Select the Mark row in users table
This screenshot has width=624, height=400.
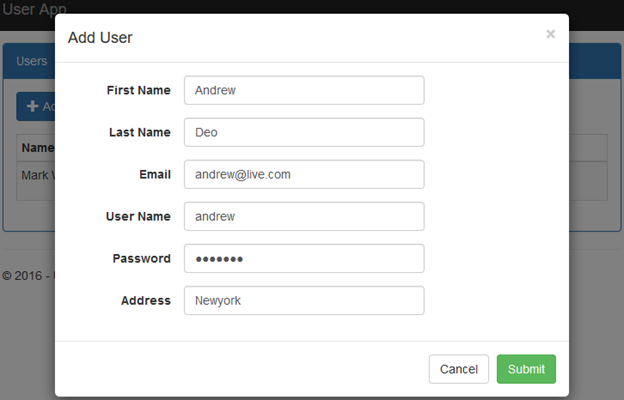tap(37, 175)
